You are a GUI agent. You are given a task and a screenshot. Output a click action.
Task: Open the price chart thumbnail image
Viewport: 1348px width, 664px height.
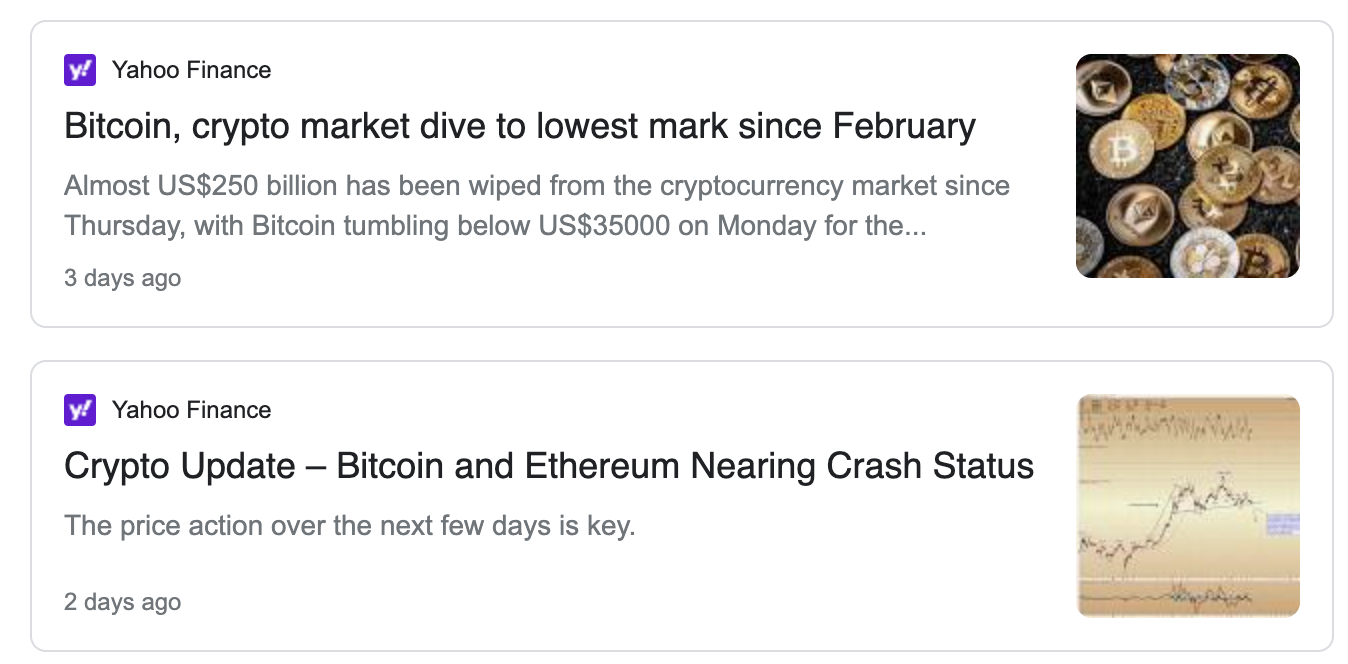click(1187, 506)
